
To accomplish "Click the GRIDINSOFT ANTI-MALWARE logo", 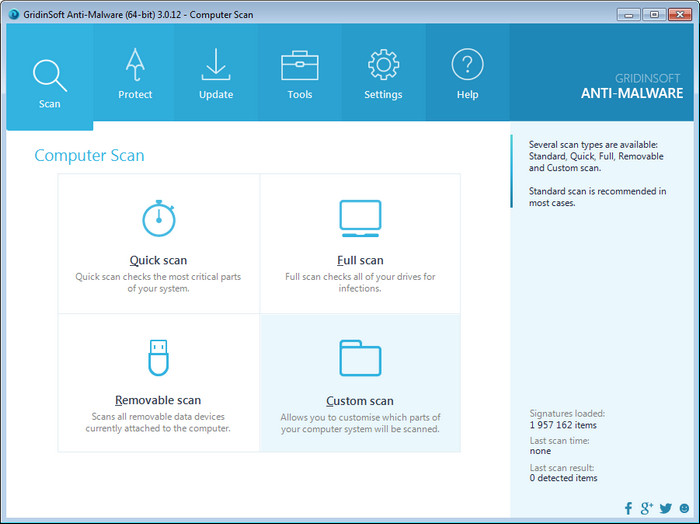I will 632,87.
